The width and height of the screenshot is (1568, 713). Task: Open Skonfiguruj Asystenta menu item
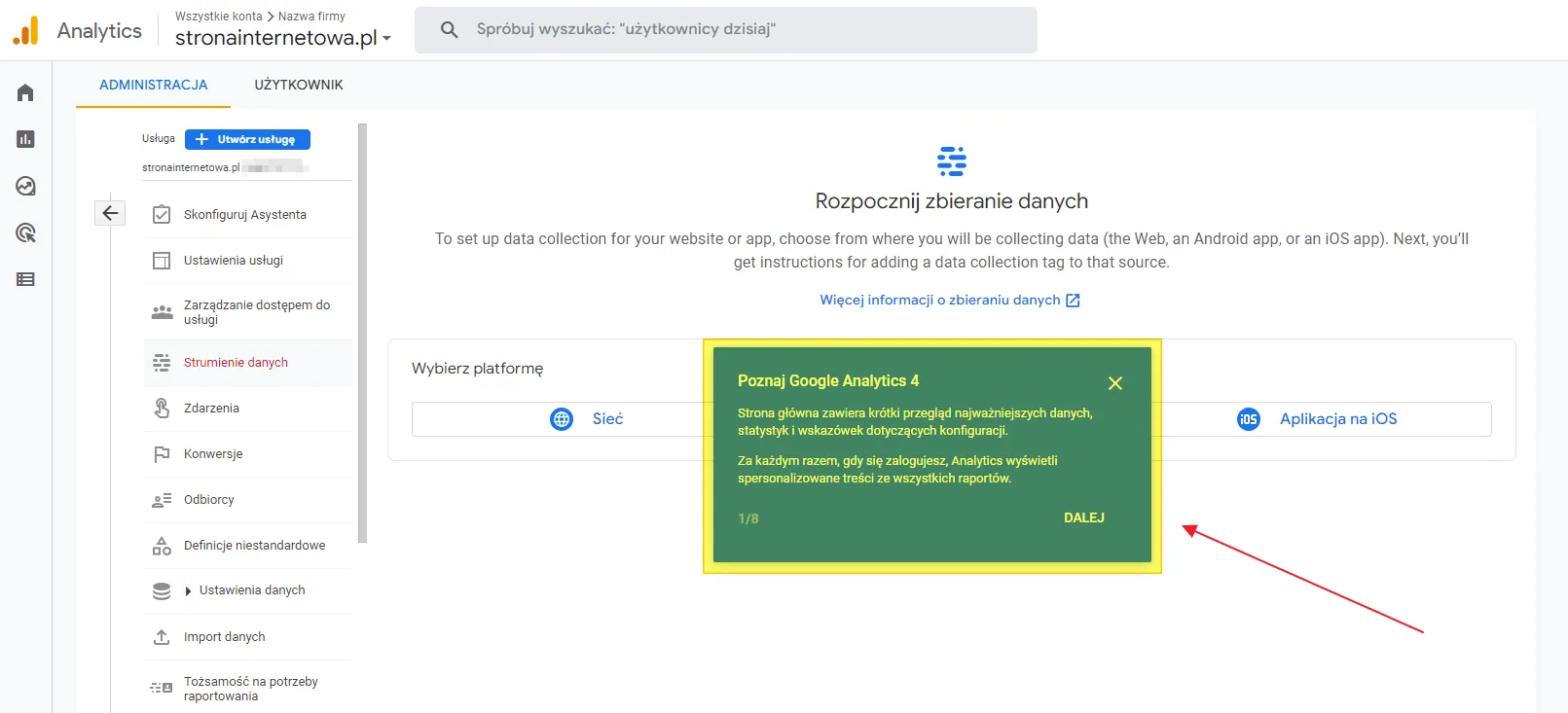[247, 215]
